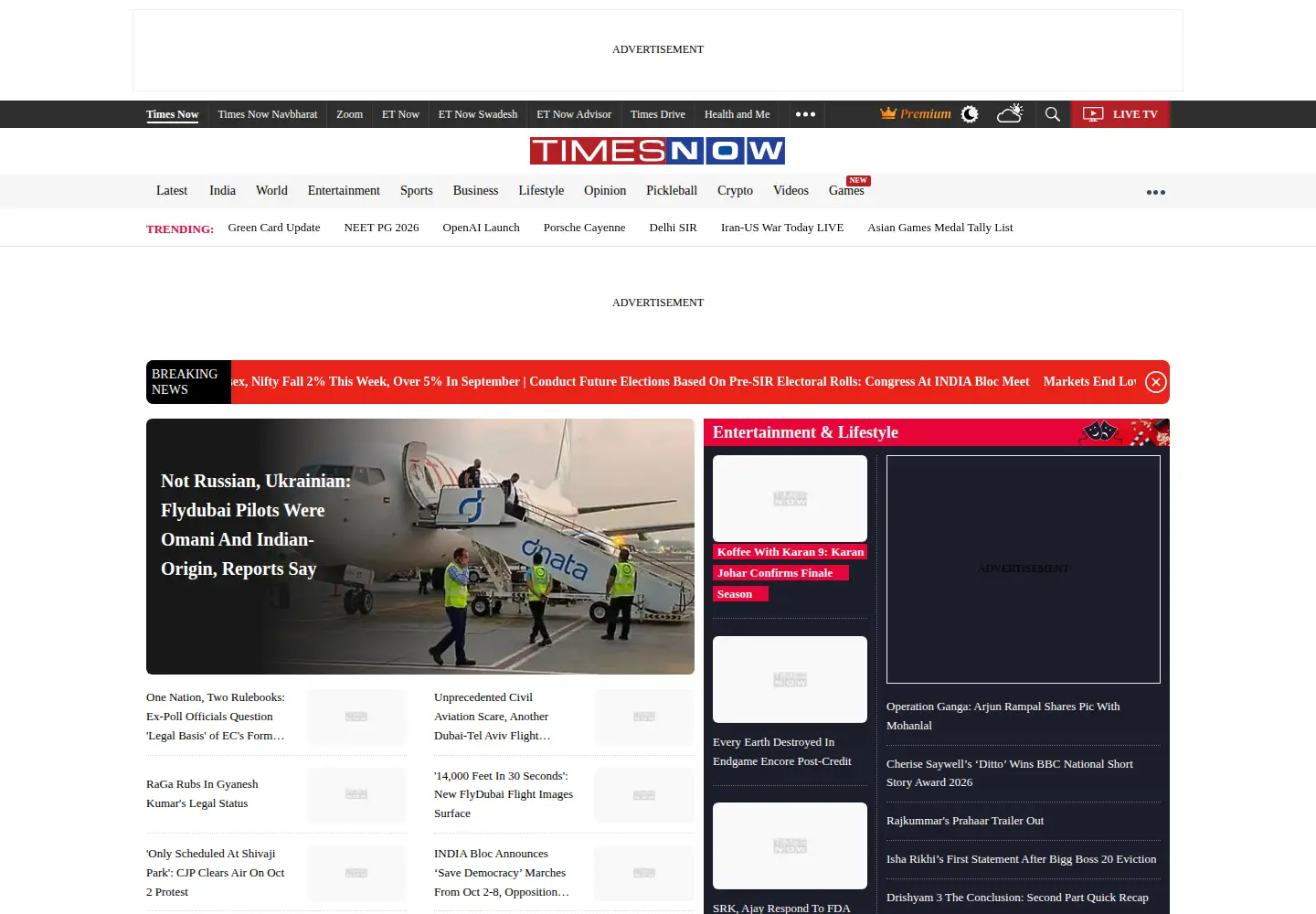Open the search magnifier icon

click(x=1053, y=114)
